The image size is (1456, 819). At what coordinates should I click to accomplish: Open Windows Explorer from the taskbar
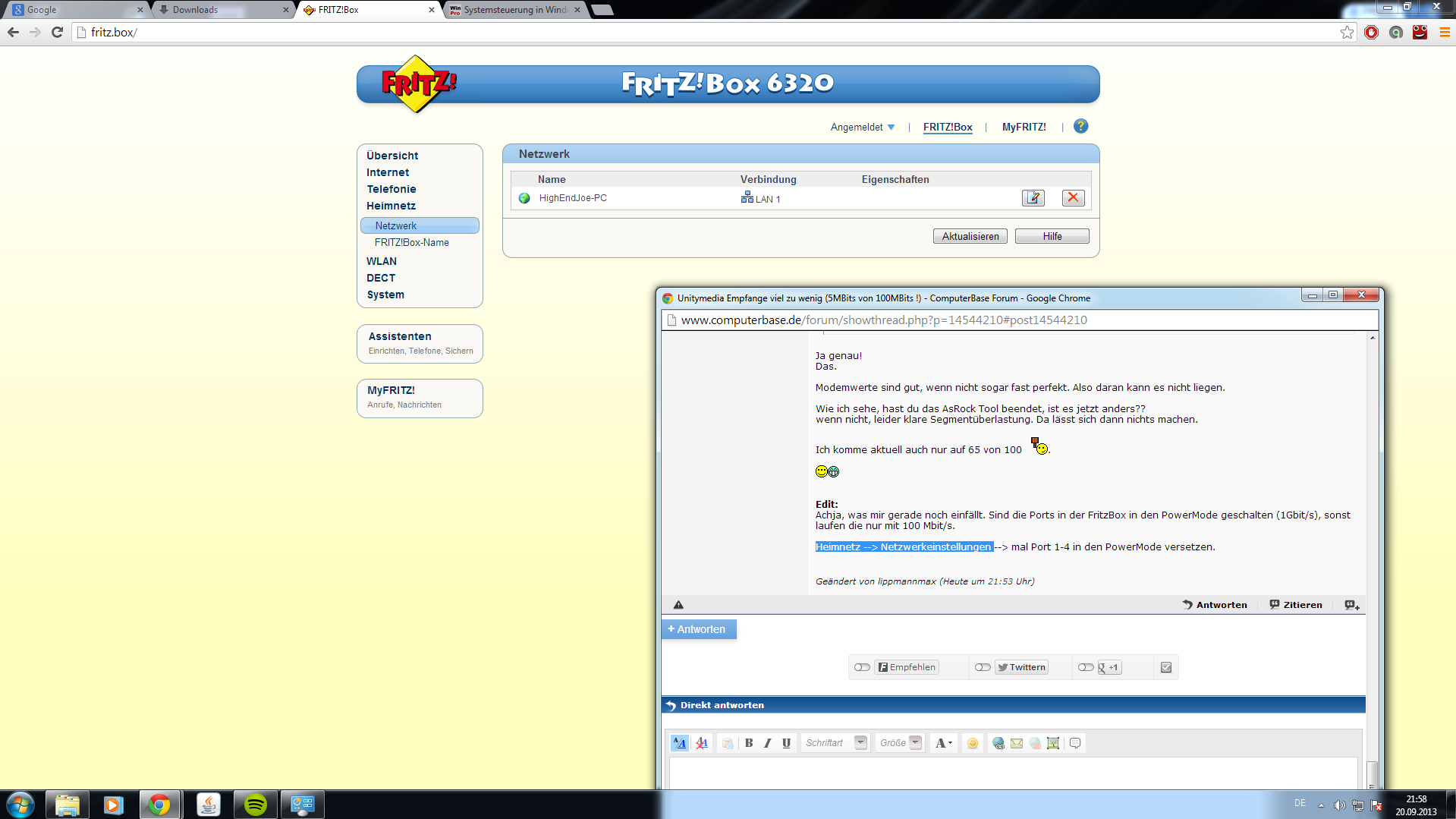68,805
